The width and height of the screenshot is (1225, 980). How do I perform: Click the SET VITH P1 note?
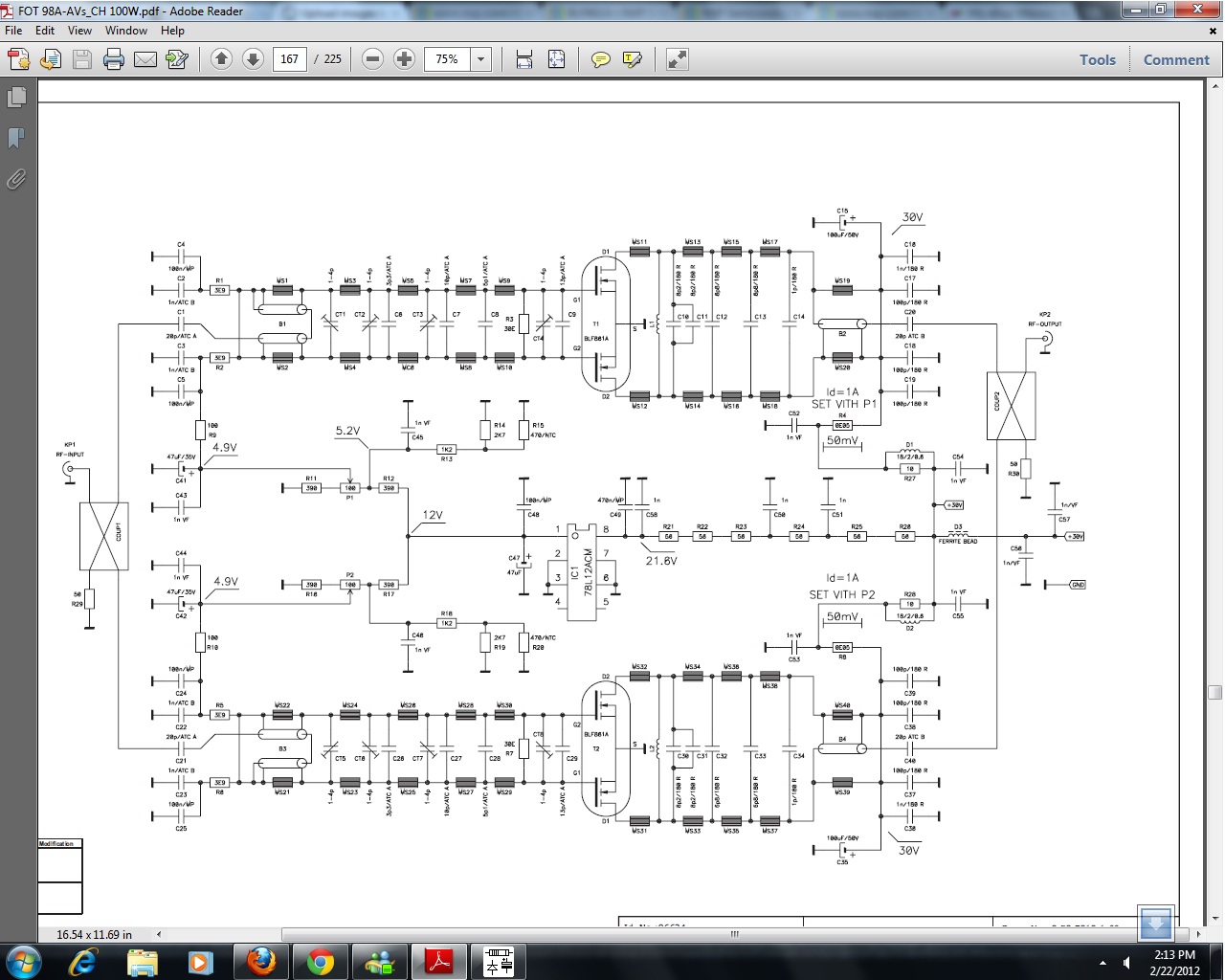click(844, 404)
